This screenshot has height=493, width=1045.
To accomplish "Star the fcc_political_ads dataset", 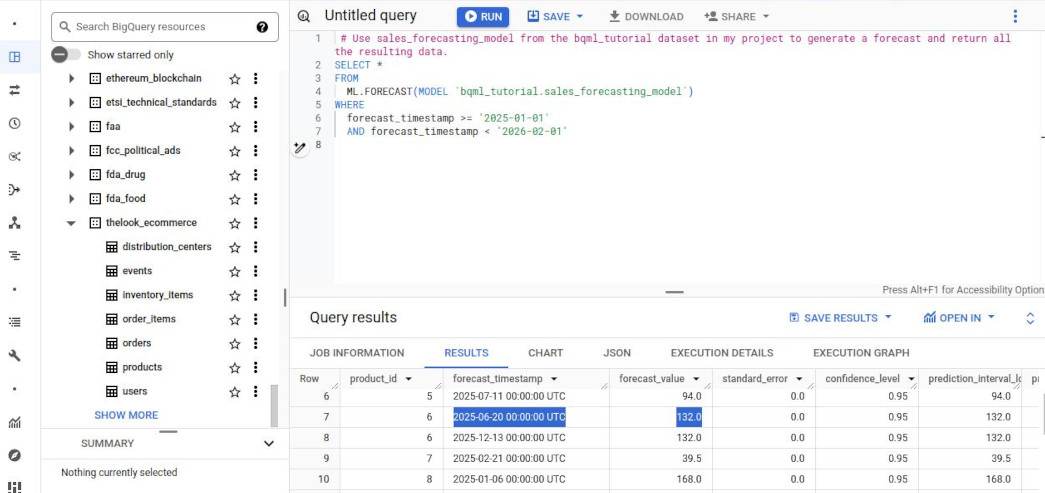I will click(x=235, y=151).
